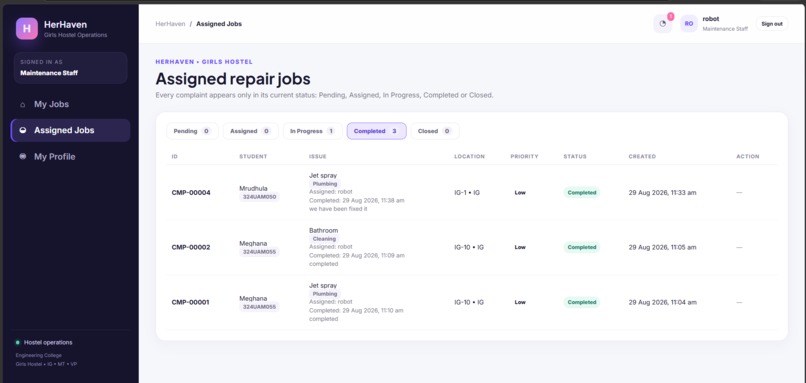Click the My Jobs home icon

(x=23, y=104)
